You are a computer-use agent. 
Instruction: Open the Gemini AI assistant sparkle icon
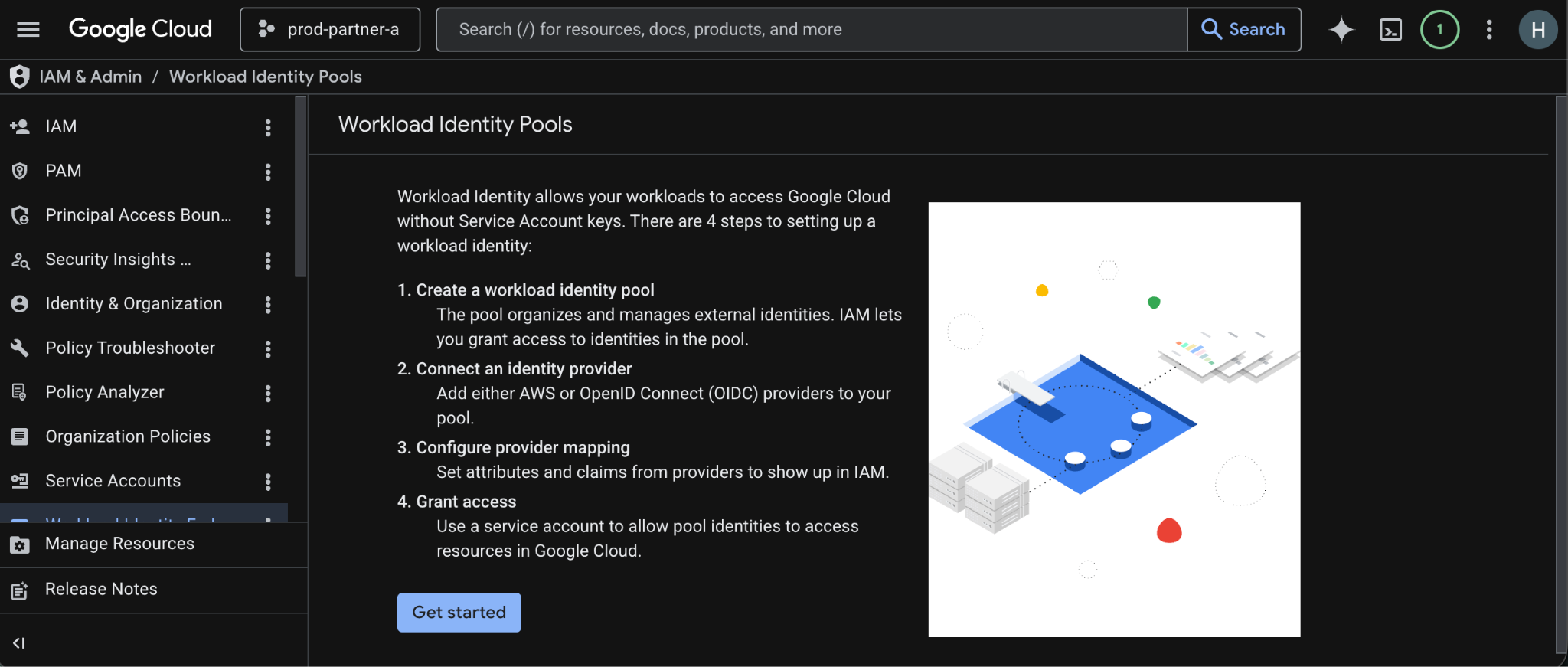tap(1341, 30)
